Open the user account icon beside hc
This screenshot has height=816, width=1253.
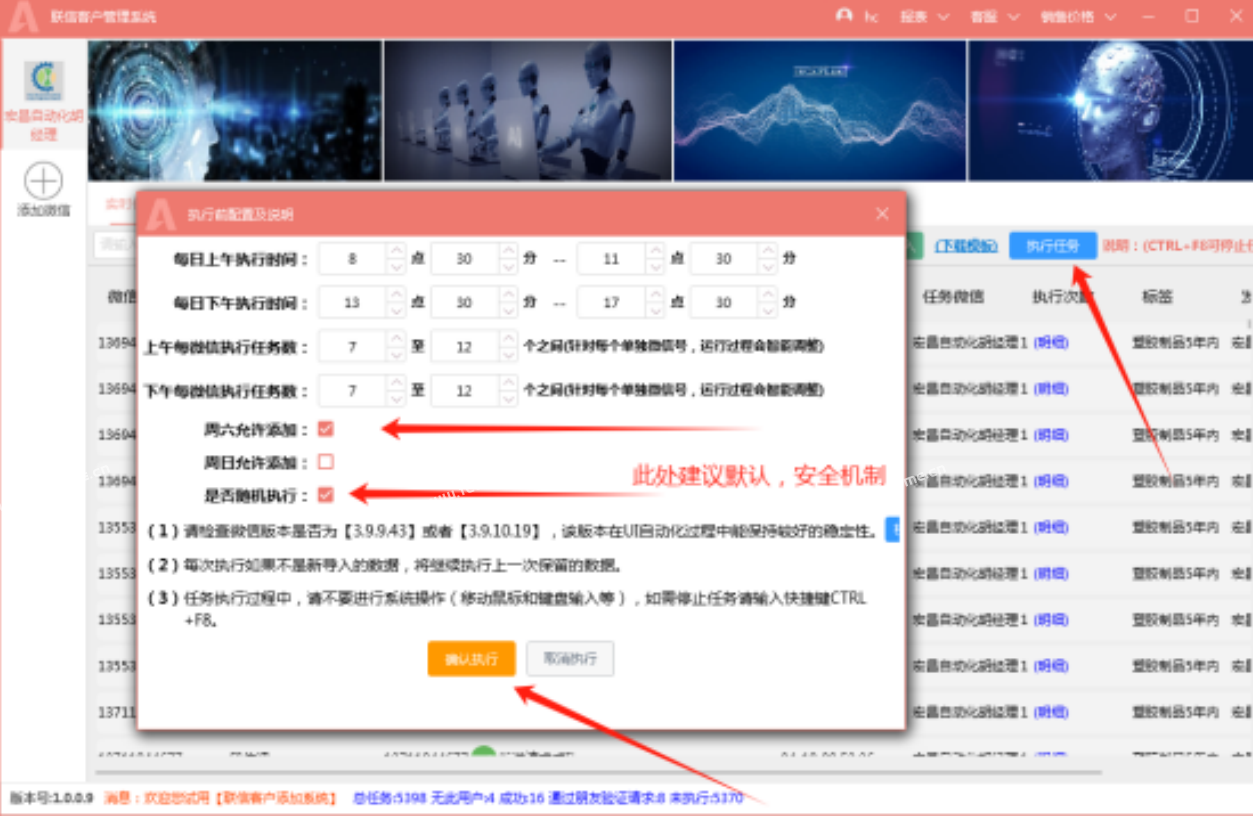(x=845, y=16)
